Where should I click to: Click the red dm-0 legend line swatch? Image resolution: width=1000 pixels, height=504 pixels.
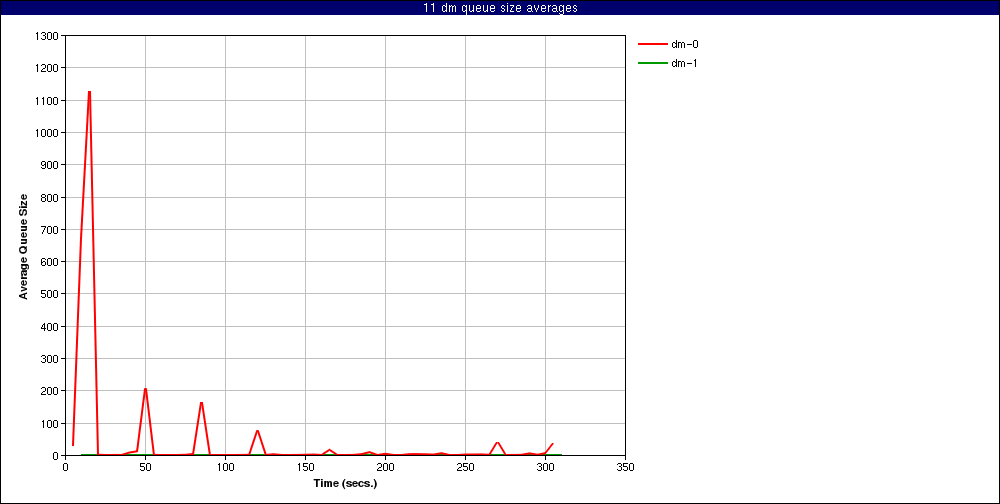(652, 44)
